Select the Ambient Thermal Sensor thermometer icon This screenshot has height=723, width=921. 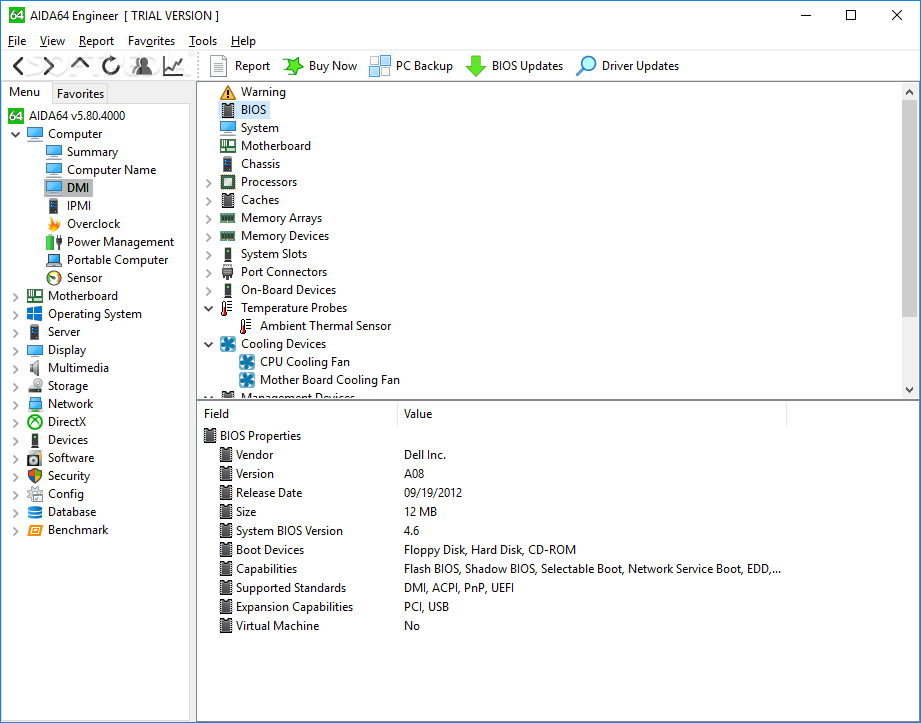click(246, 326)
